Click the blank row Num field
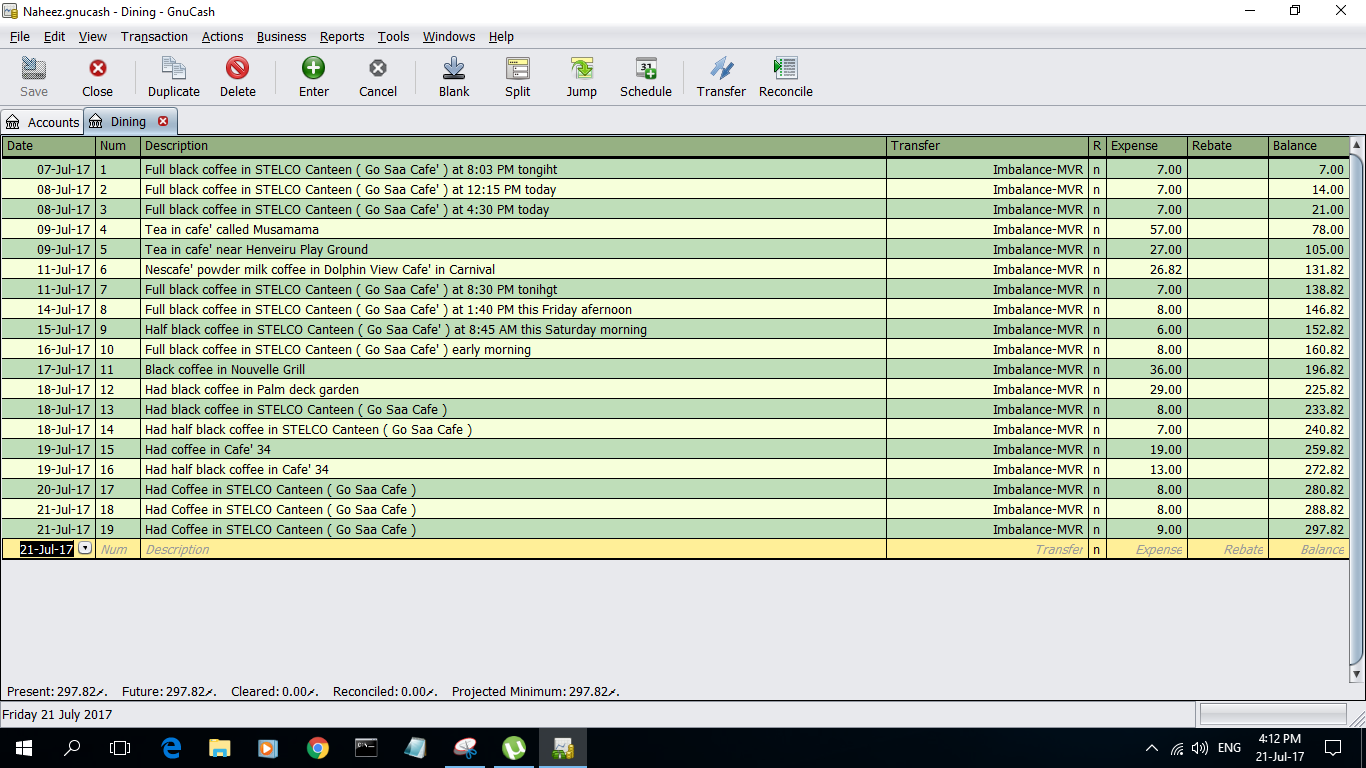Image resolution: width=1366 pixels, height=768 pixels. tap(118, 549)
